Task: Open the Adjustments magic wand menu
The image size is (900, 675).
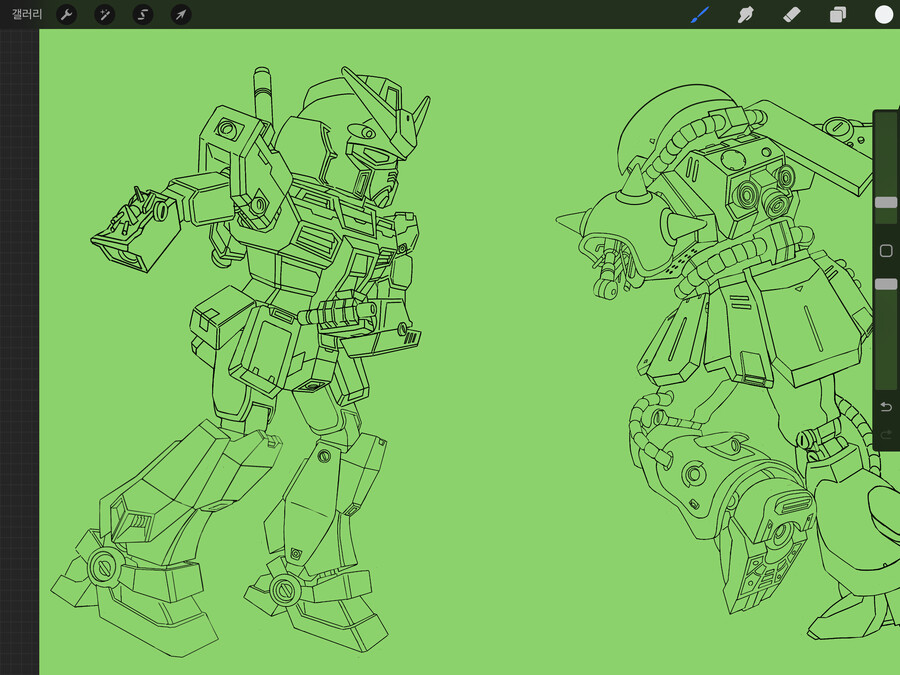Action: pos(104,15)
